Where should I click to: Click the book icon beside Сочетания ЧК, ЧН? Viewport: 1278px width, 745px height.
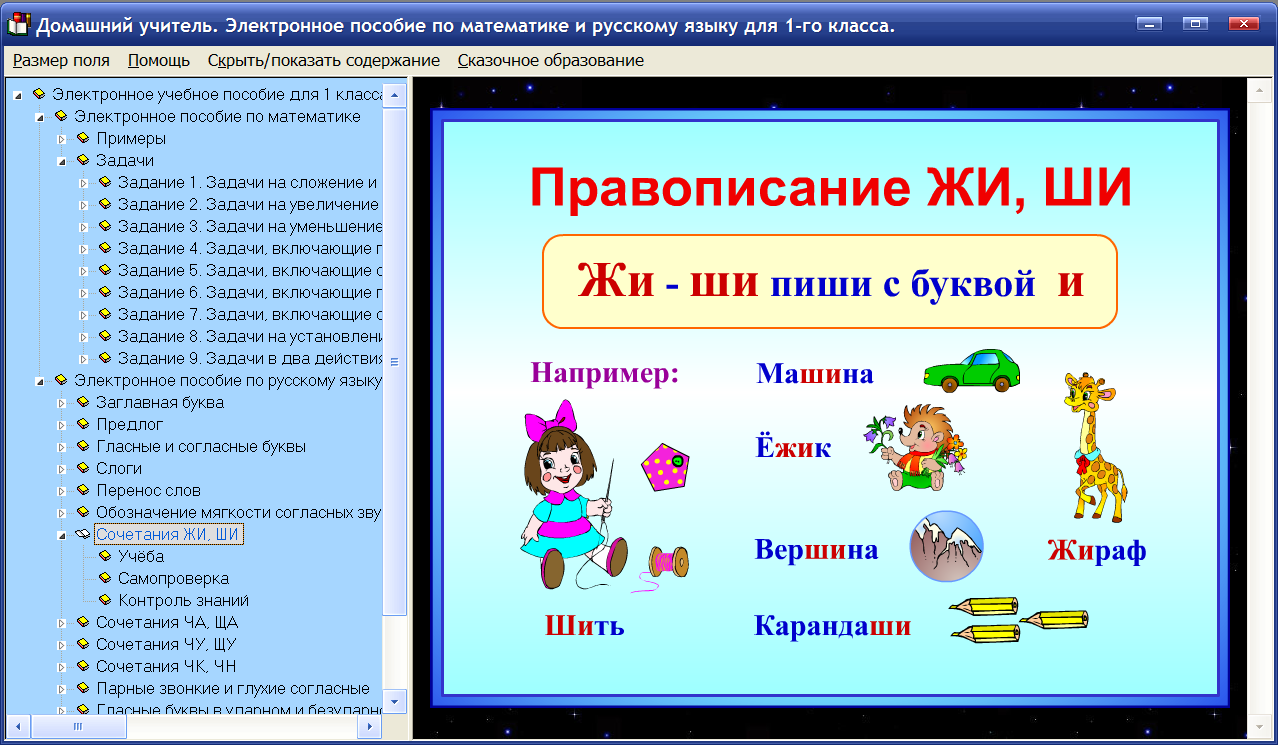click(85, 666)
